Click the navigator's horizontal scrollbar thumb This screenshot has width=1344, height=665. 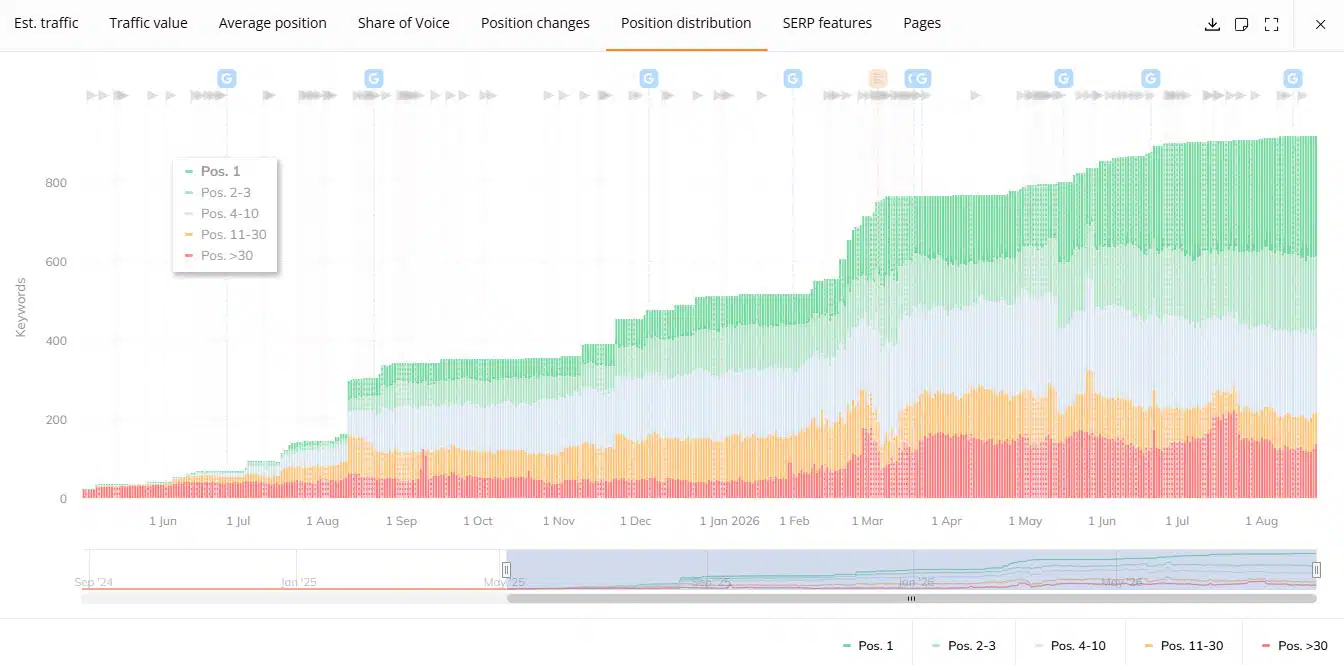pyautogui.click(x=911, y=598)
